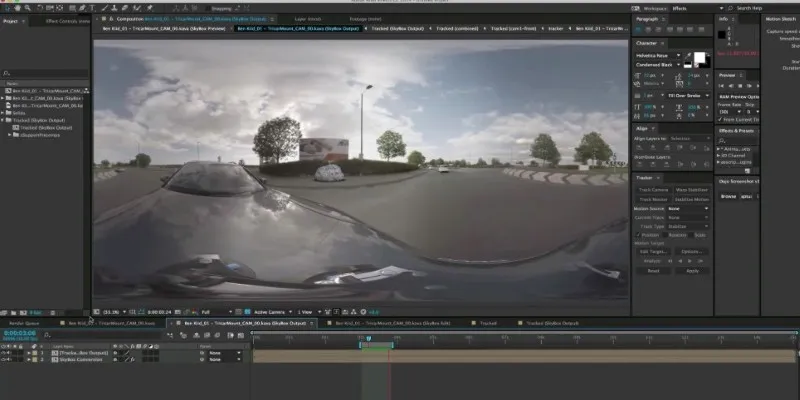Open Condensed Black style dropdown
The width and height of the screenshot is (800, 400).
pyautogui.click(x=658, y=65)
